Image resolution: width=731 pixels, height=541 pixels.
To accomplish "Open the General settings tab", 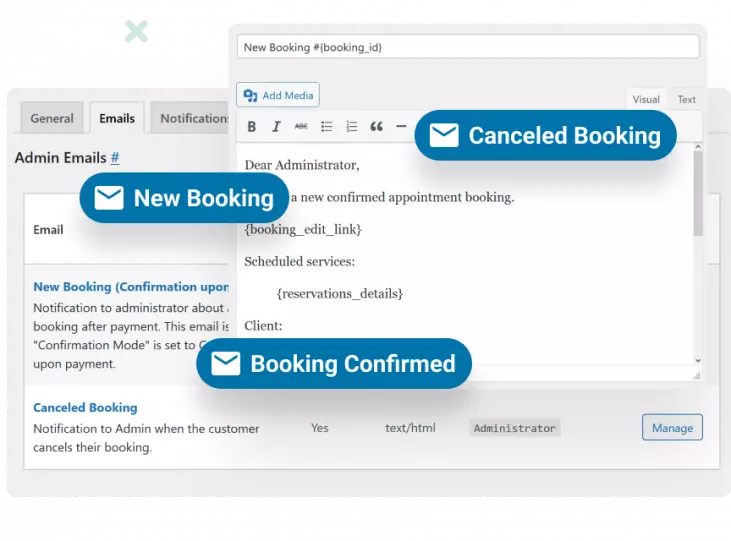I will pyautogui.click(x=52, y=118).
